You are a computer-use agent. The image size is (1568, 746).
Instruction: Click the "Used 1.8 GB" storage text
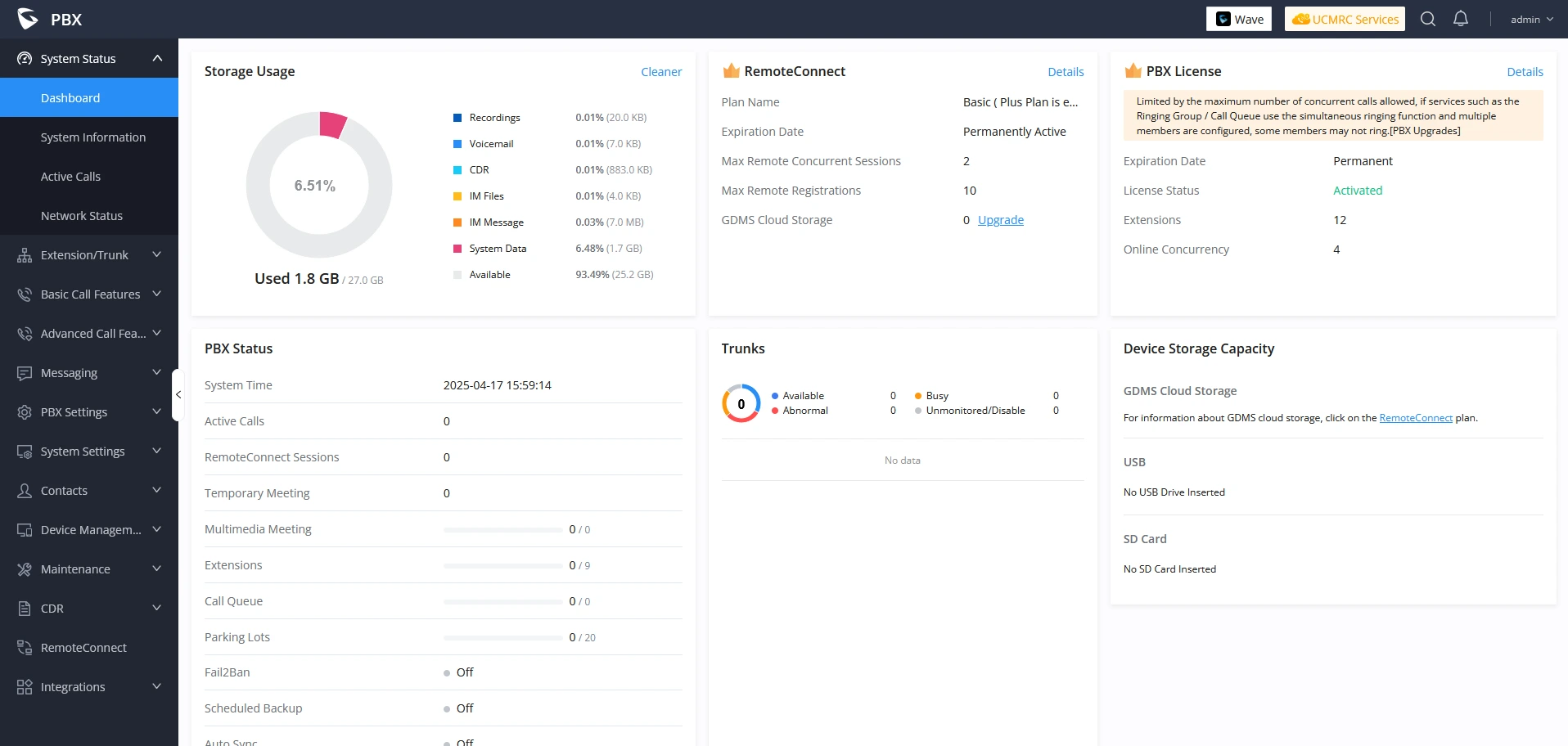coord(297,278)
